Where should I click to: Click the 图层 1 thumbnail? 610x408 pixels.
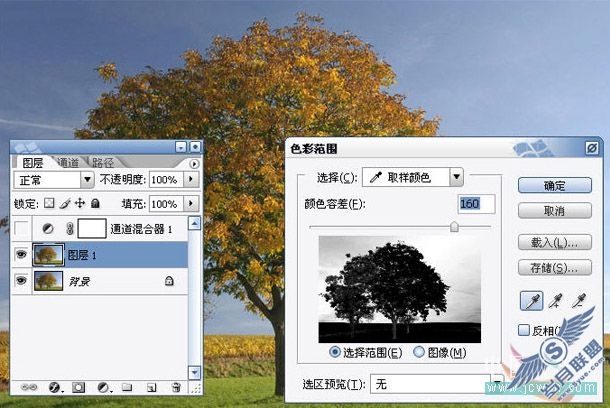pyautogui.click(x=48, y=255)
